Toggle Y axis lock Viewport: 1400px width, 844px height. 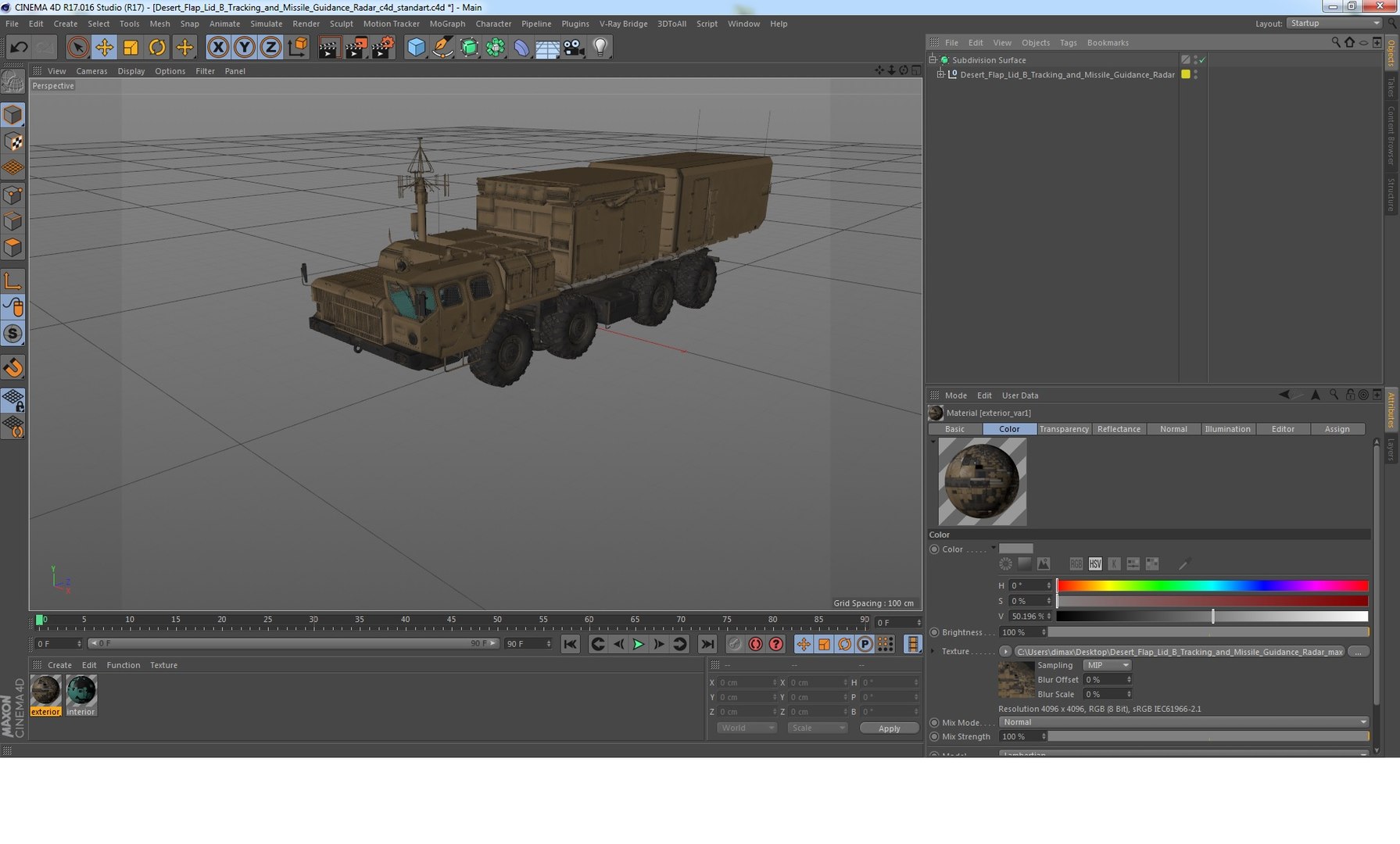pyautogui.click(x=244, y=48)
